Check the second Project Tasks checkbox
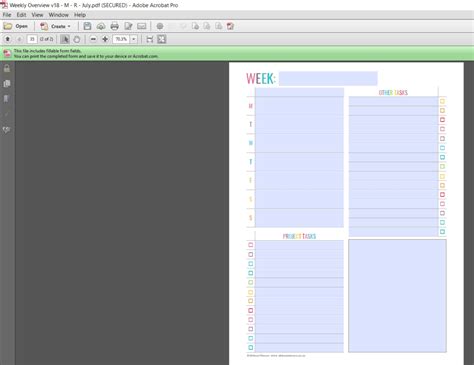474x365 pixels. coord(251,254)
